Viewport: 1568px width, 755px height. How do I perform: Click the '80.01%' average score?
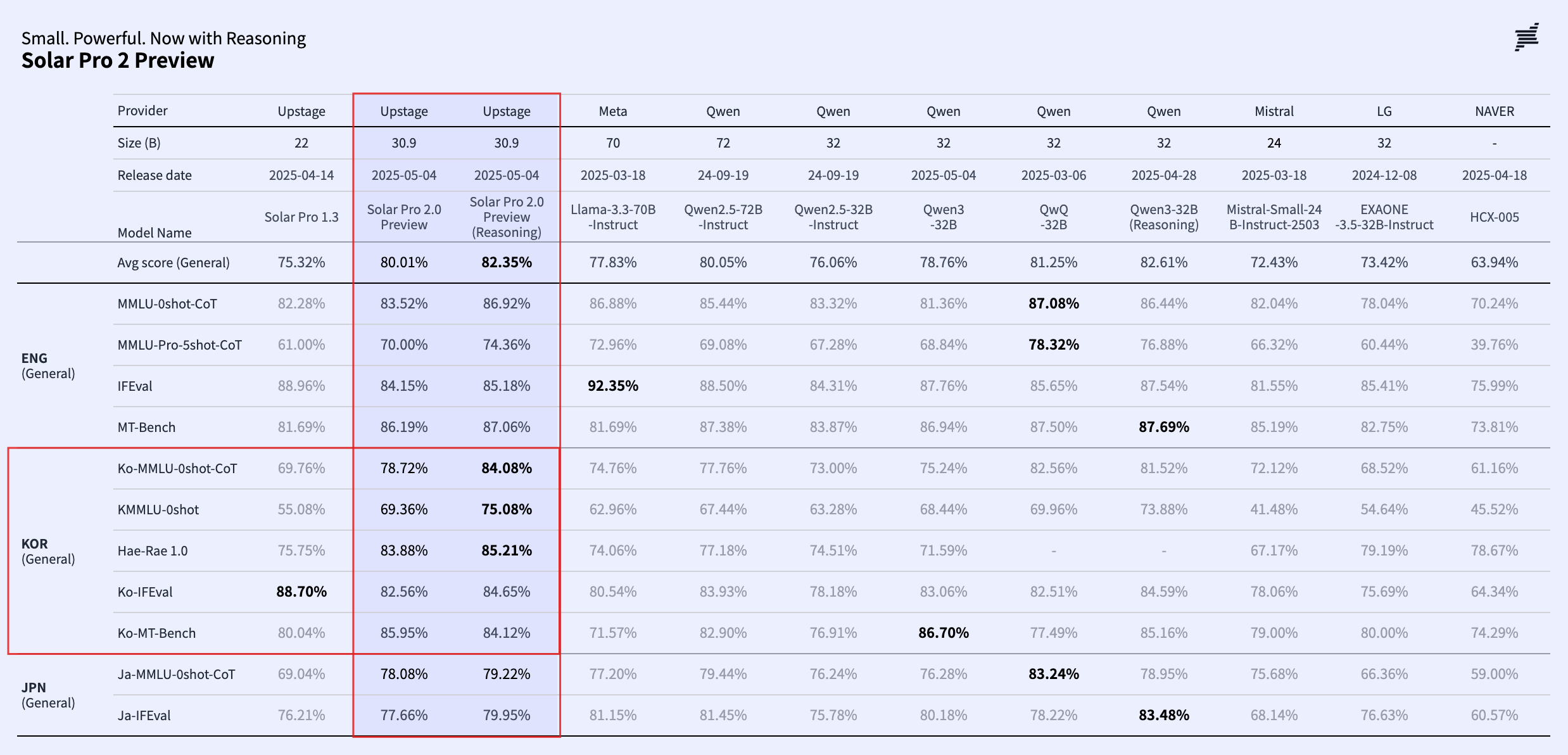(x=404, y=262)
